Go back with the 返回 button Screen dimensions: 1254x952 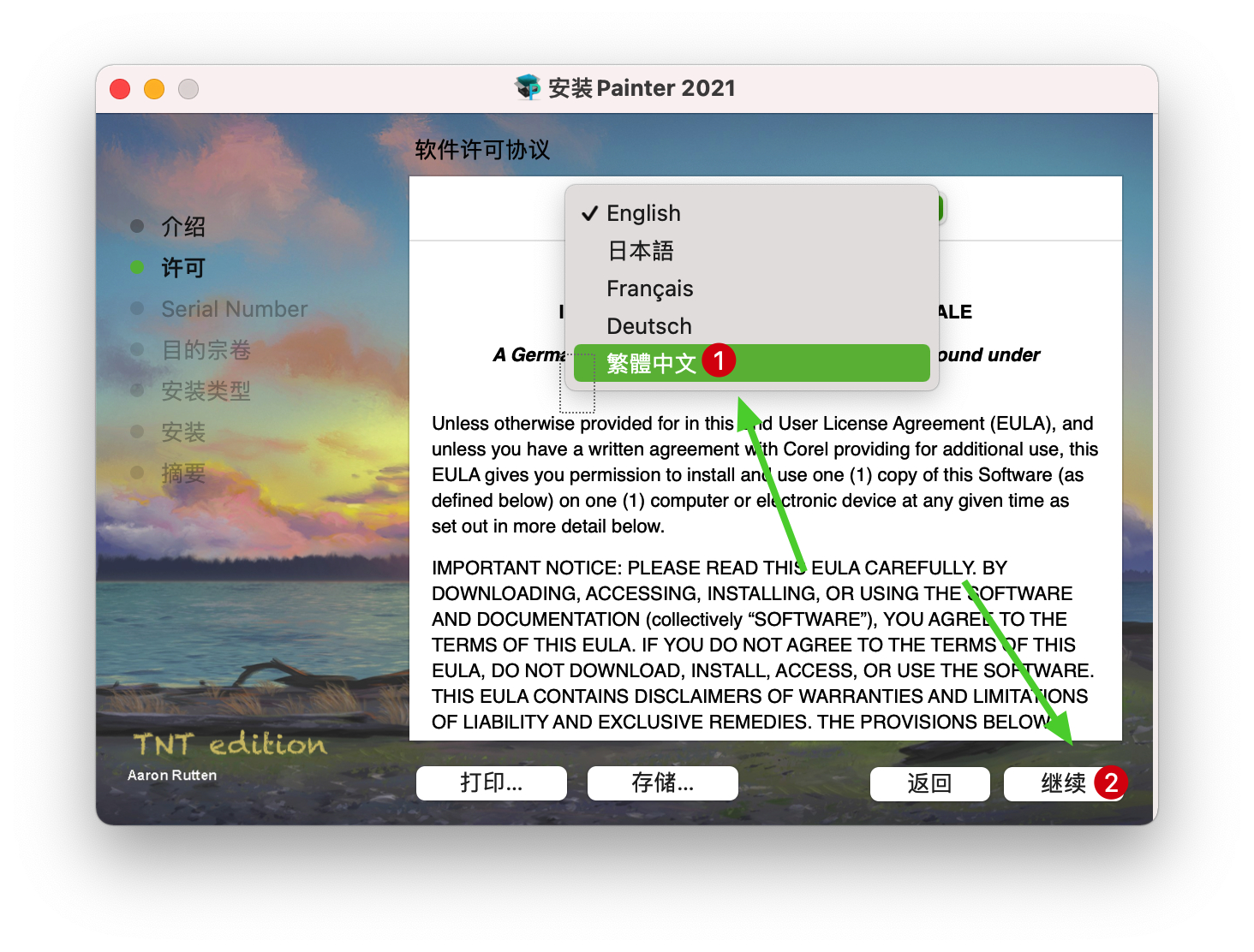[929, 783]
